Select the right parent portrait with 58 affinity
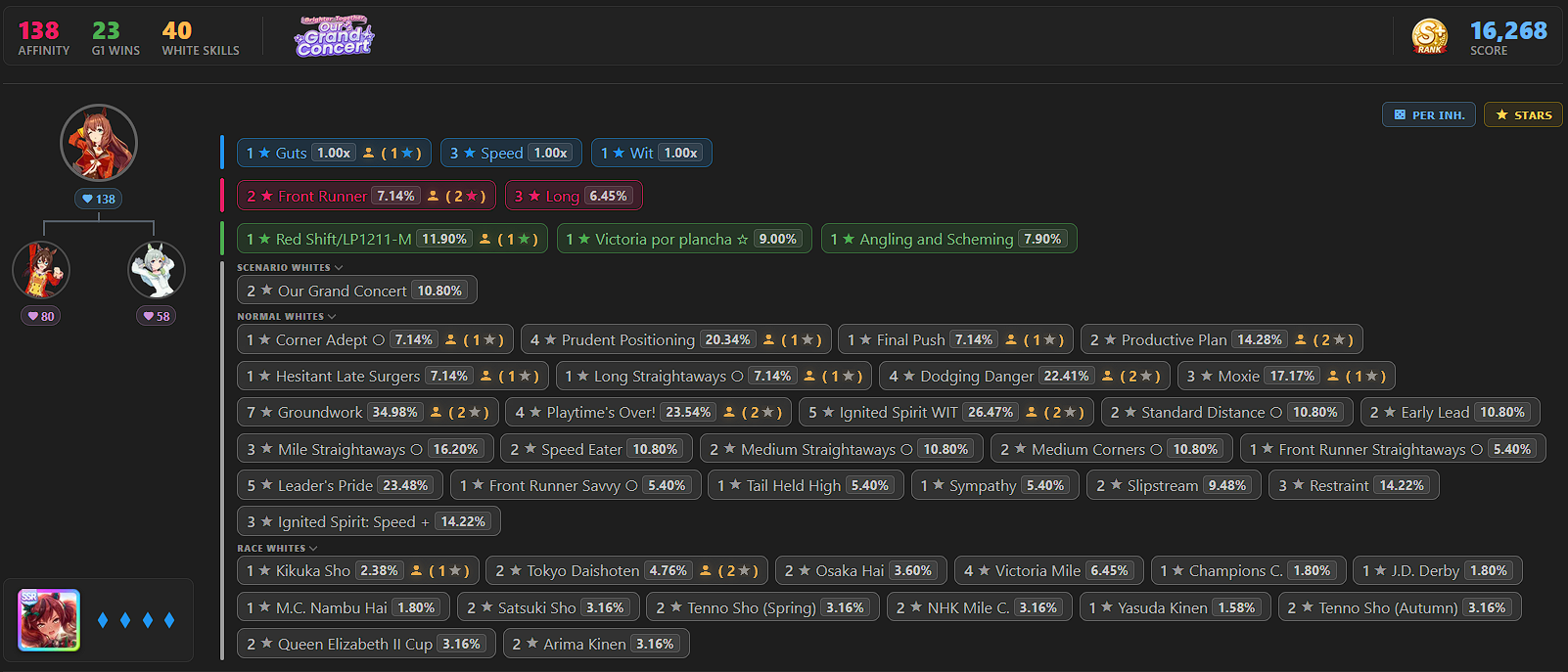The height and width of the screenshot is (672, 1568). (x=157, y=270)
